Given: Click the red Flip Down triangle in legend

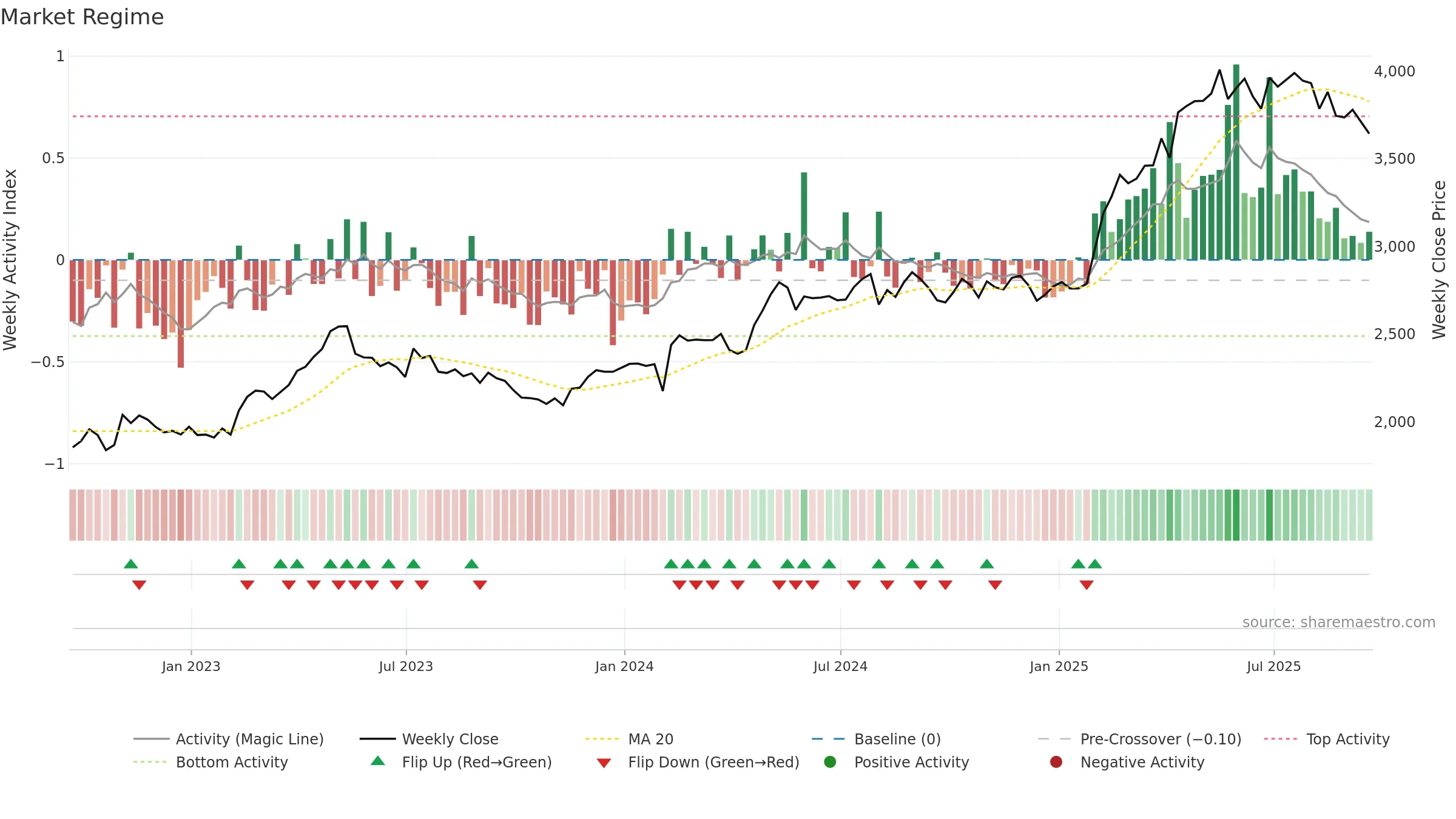Looking at the screenshot, I should point(604,763).
